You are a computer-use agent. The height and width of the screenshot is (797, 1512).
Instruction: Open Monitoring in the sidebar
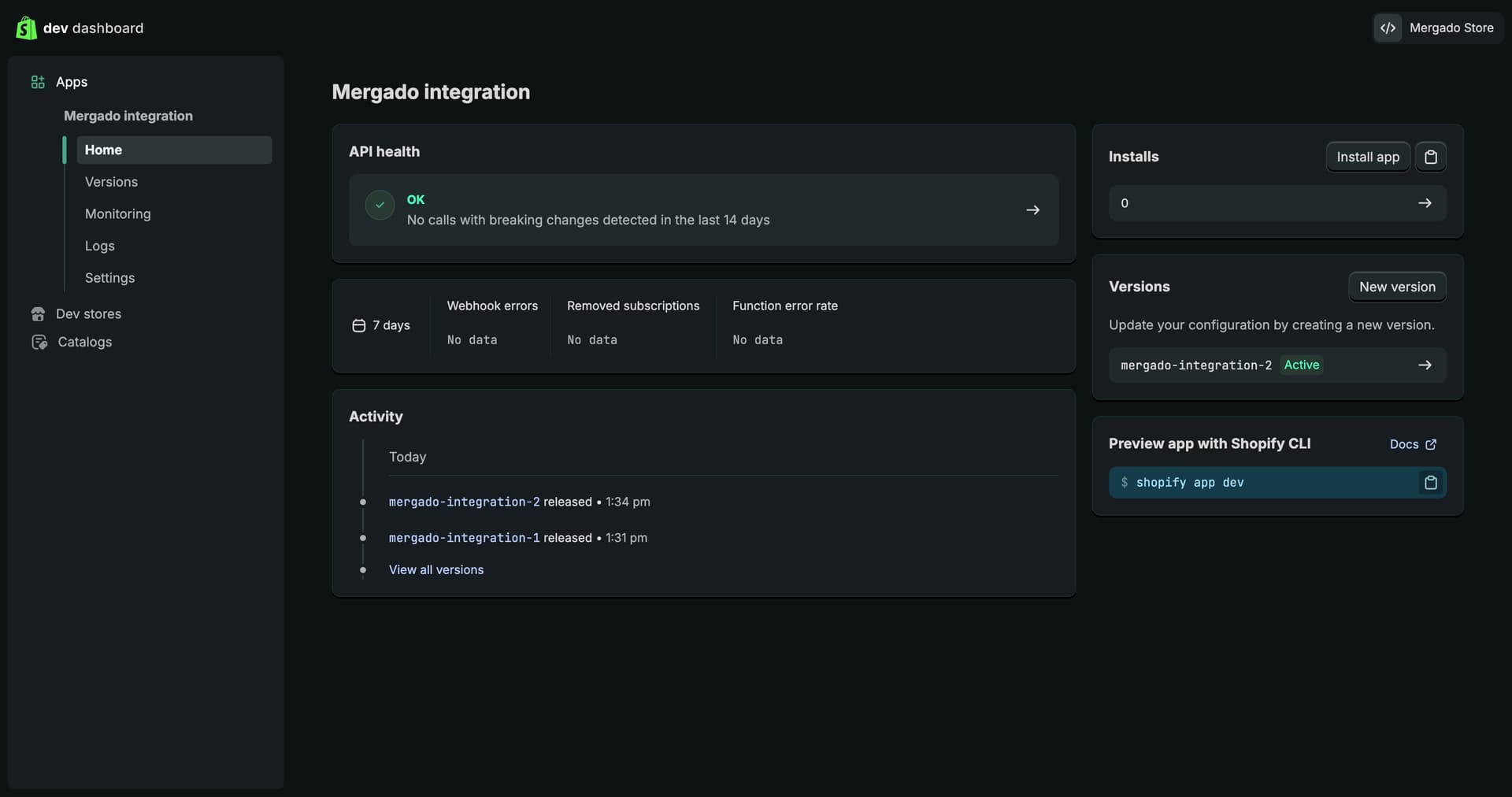[x=117, y=214]
